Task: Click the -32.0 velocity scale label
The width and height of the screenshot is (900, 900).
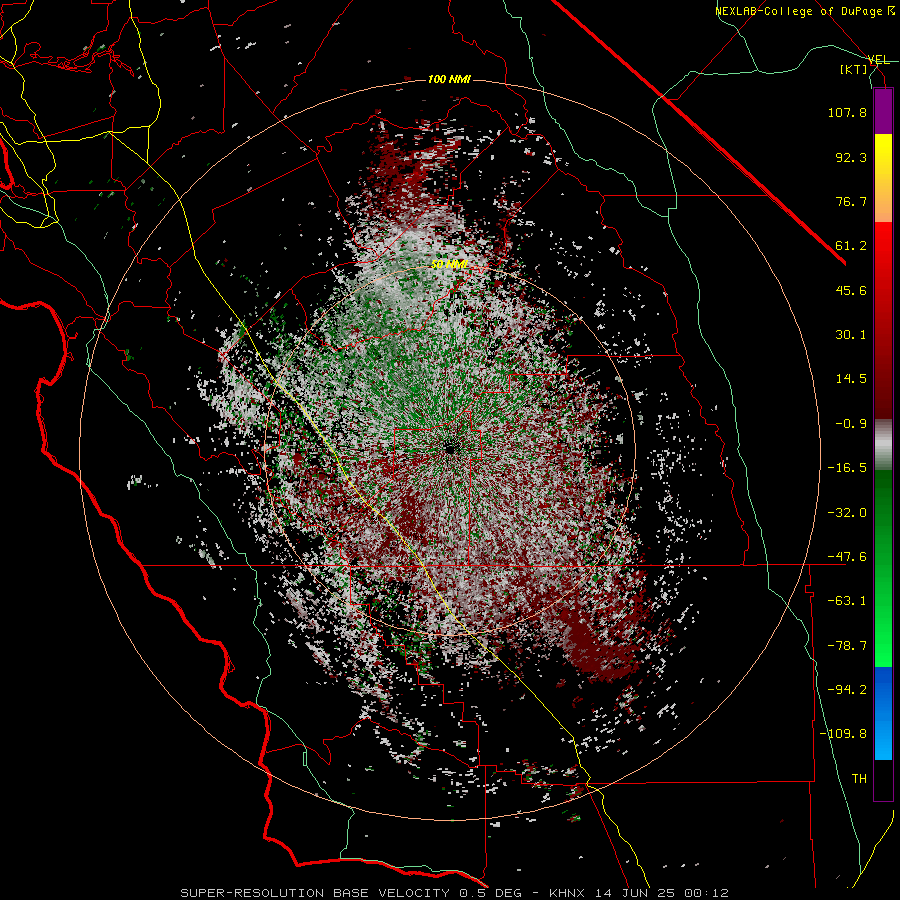Action: point(847,513)
